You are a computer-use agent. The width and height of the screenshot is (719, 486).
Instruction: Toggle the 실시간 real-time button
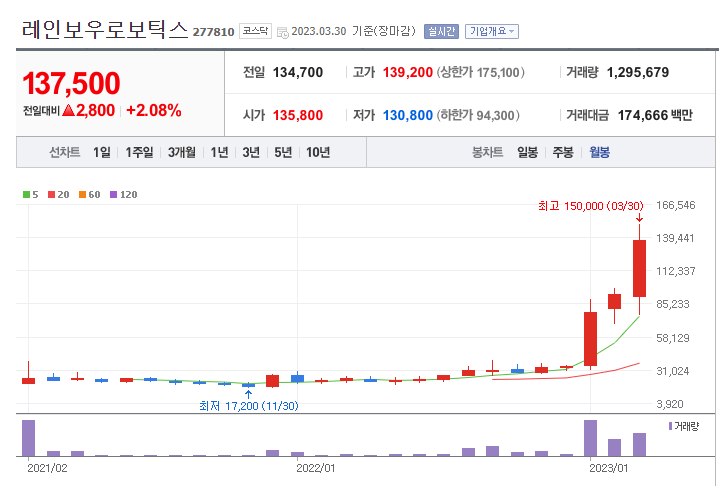(x=441, y=31)
